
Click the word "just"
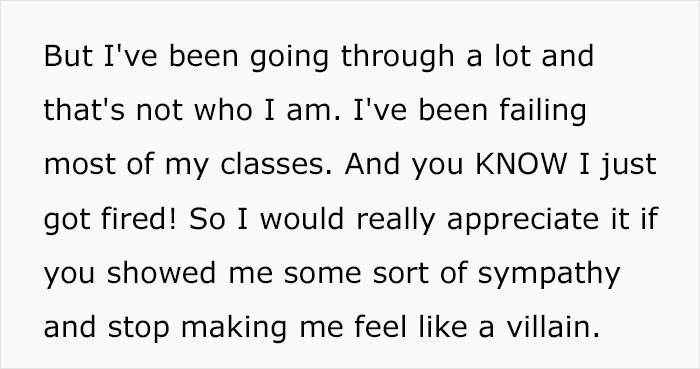point(628,166)
